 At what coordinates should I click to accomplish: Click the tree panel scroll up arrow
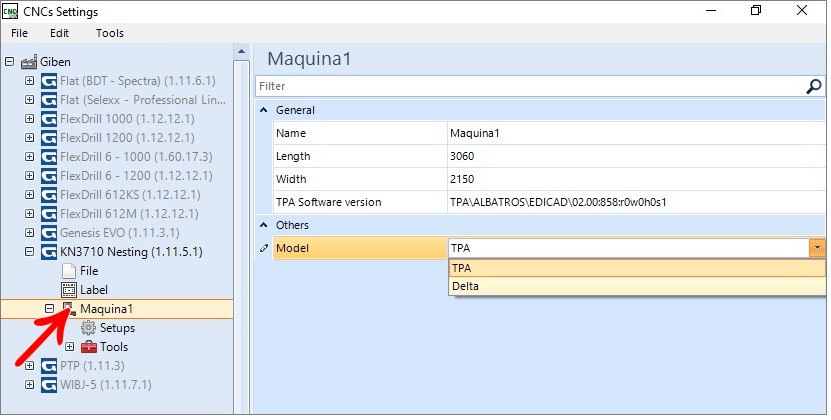pos(241,52)
